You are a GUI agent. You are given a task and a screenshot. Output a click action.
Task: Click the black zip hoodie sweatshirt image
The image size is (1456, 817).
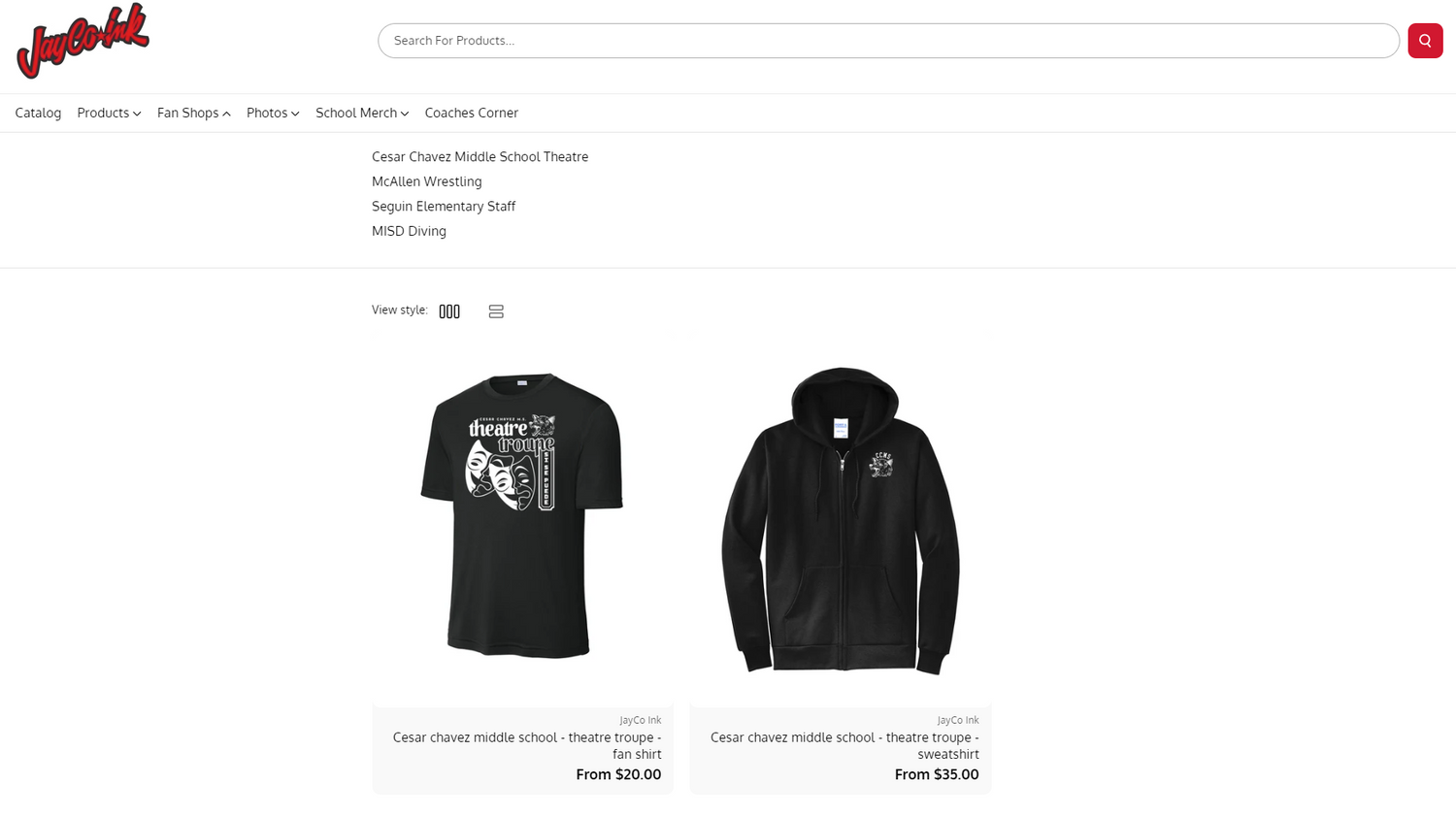tap(841, 520)
